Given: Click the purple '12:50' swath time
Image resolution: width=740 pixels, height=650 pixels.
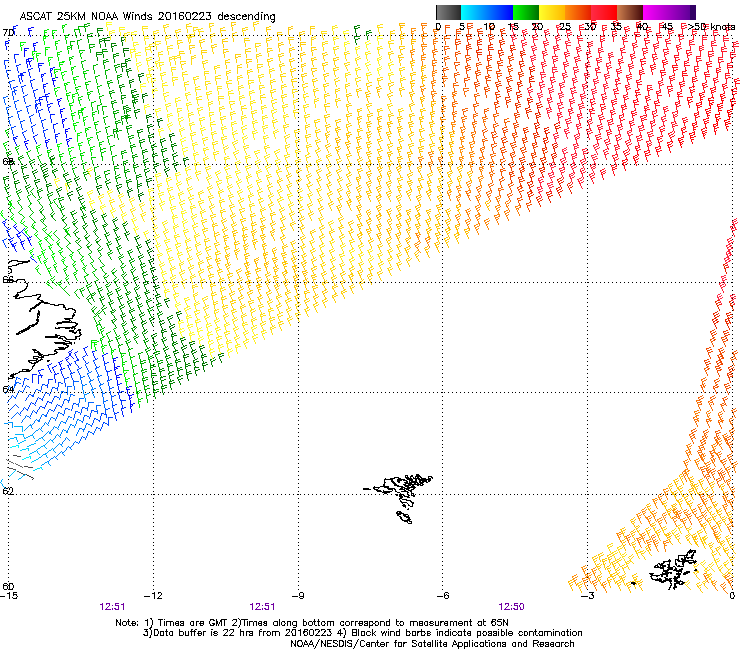Looking at the screenshot, I should pos(511,607).
